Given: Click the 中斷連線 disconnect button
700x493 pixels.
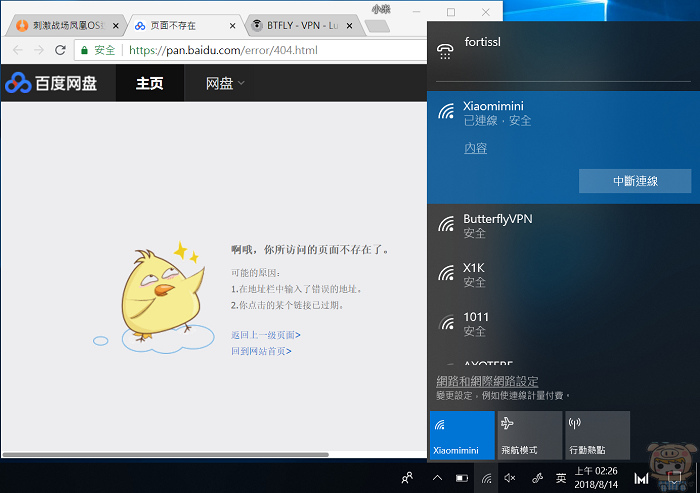Looking at the screenshot, I should coord(634,181).
